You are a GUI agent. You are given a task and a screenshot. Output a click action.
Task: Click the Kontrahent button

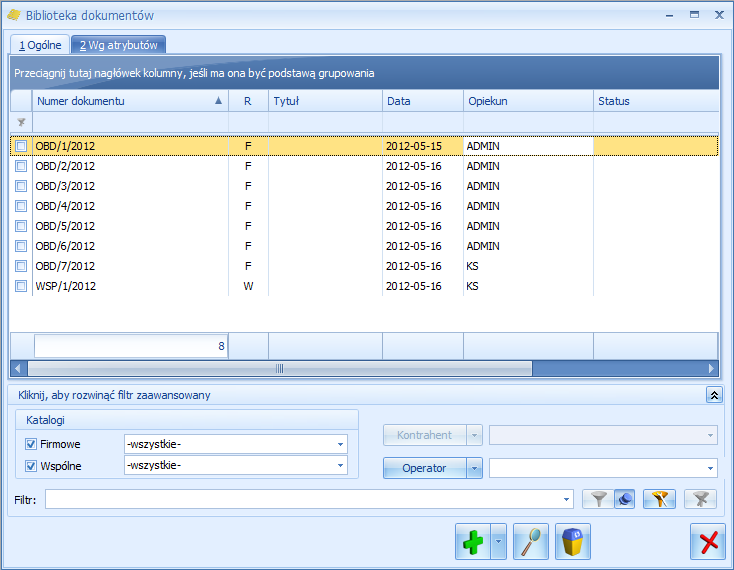(x=425, y=435)
